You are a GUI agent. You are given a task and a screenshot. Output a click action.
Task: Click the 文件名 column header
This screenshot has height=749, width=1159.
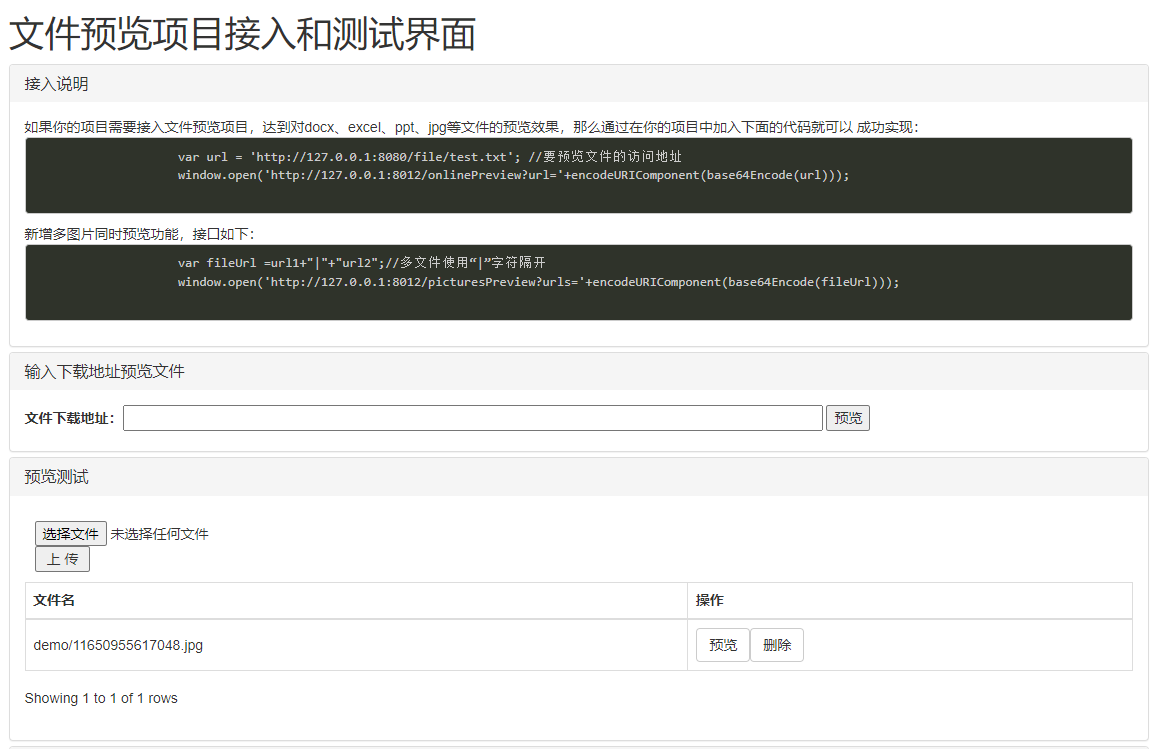(x=356, y=600)
